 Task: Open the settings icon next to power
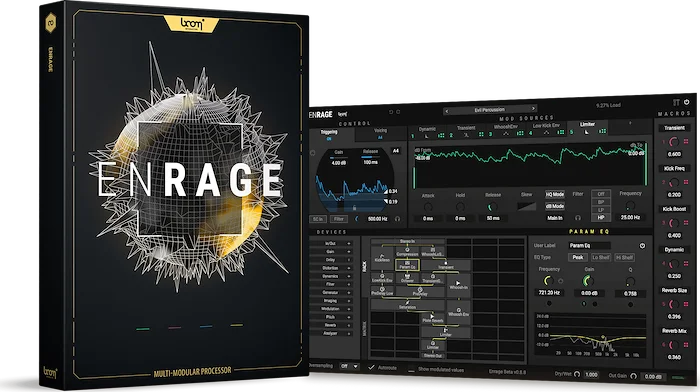pyautogui.click(x=676, y=103)
